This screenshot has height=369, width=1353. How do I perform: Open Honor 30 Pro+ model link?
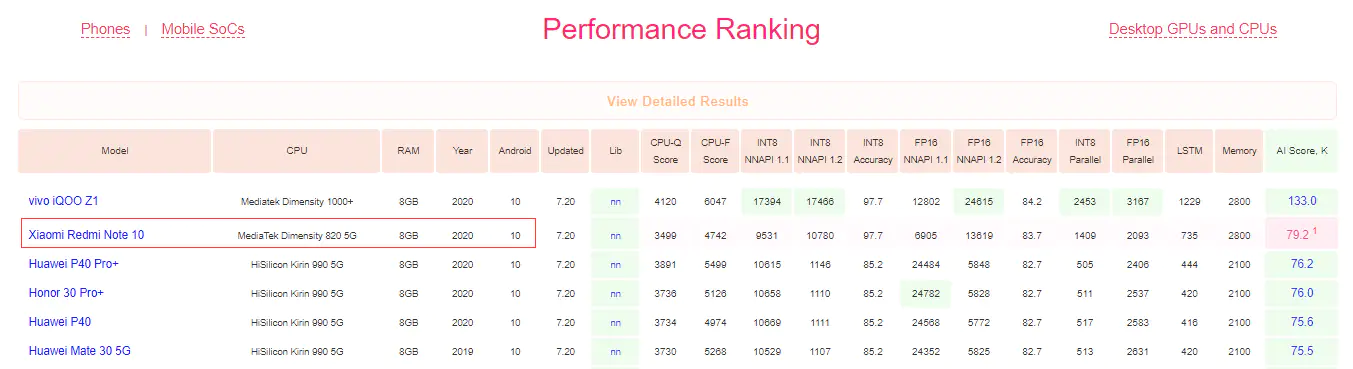66,293
